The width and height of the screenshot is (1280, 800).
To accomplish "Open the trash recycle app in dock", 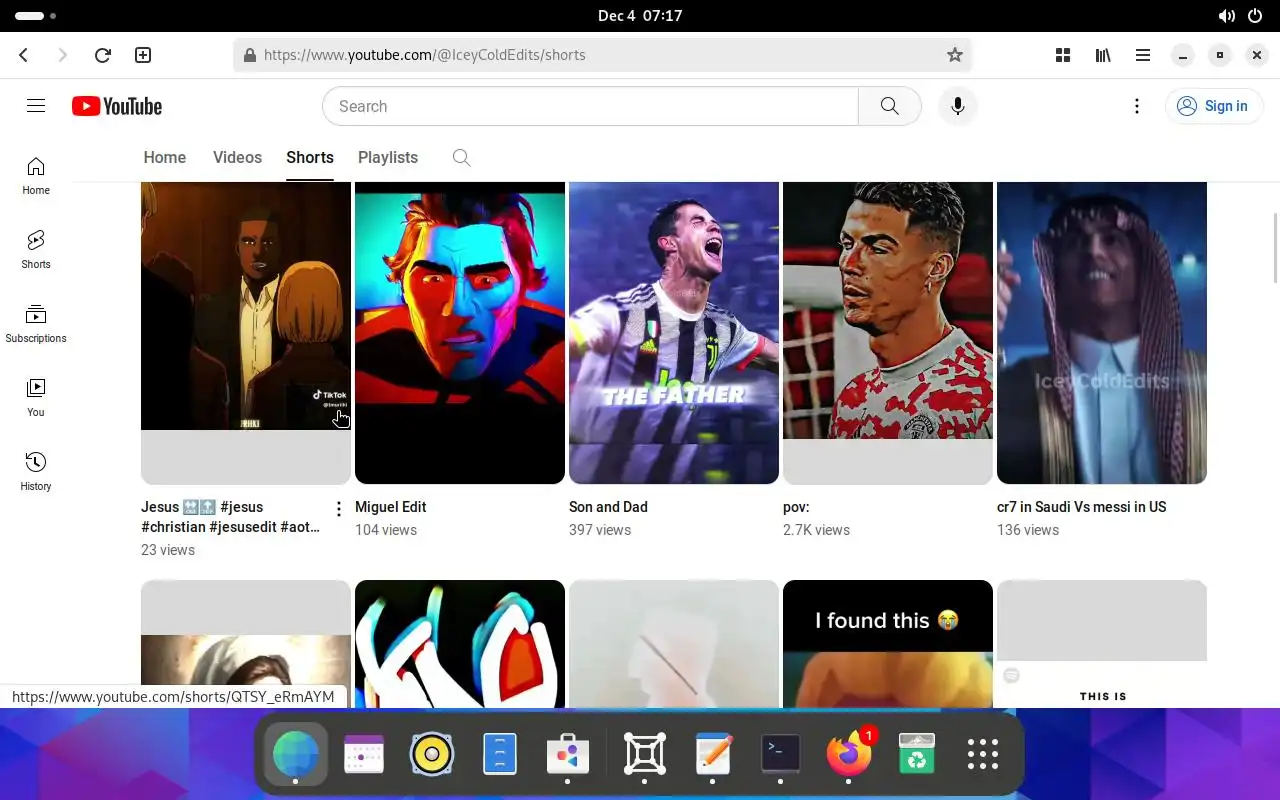I will coord(916,754).
